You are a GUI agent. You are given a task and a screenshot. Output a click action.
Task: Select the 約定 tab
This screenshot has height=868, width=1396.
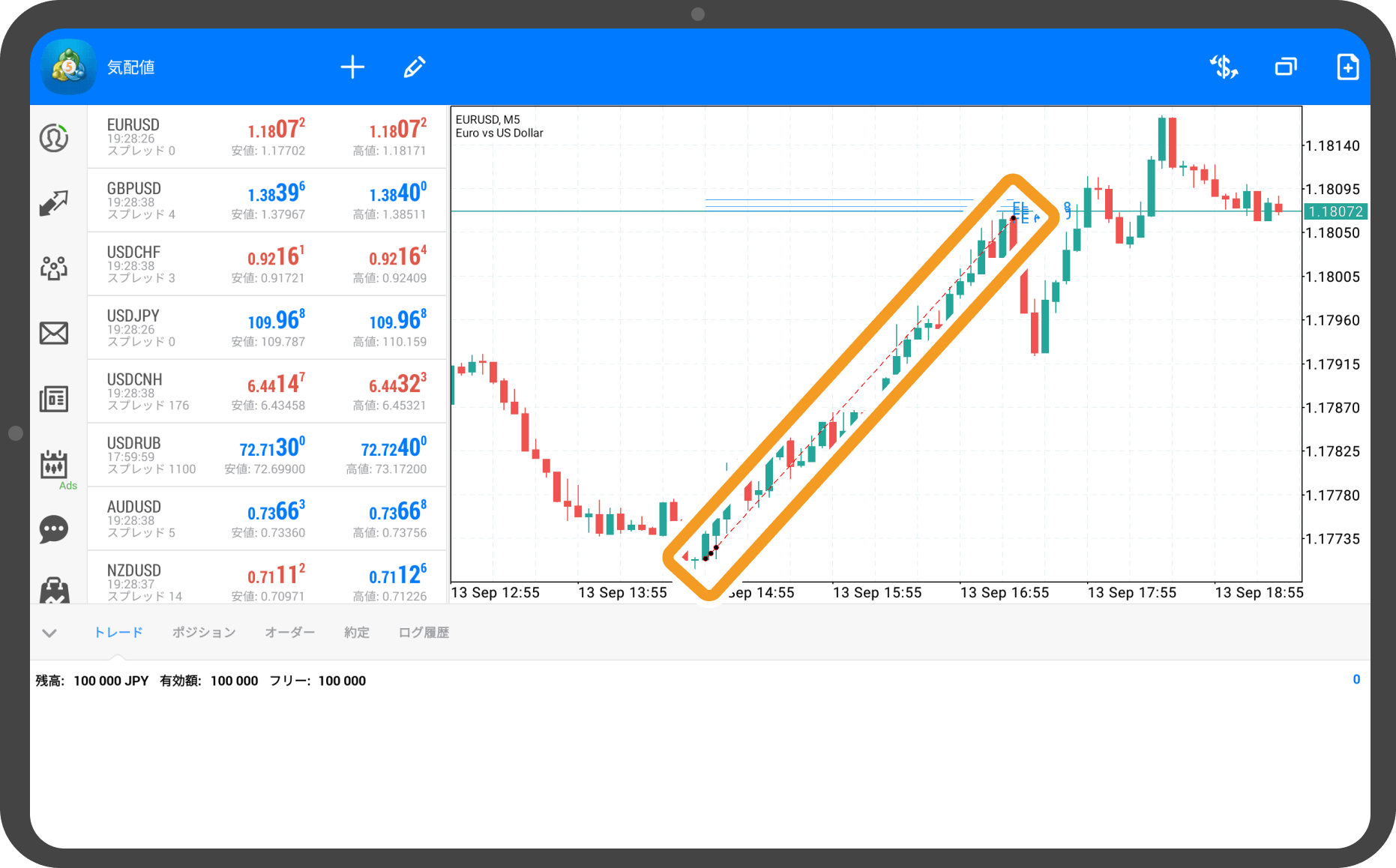coord(357,633)
